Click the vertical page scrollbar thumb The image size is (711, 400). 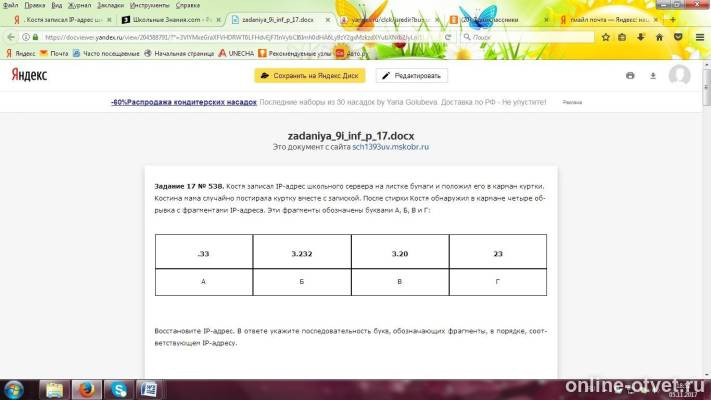[x=706, y=87]
